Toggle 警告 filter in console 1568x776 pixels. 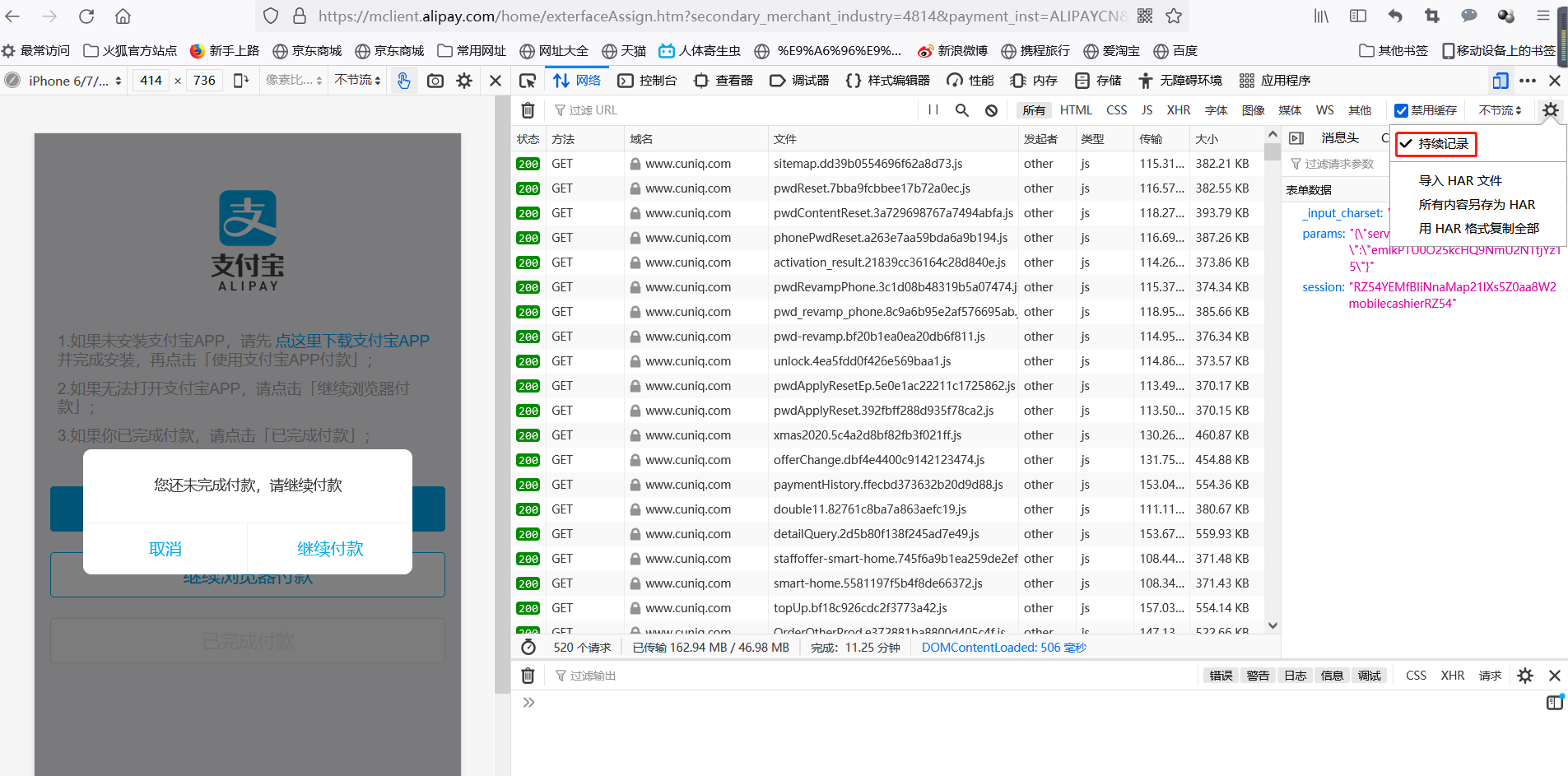1258,676
